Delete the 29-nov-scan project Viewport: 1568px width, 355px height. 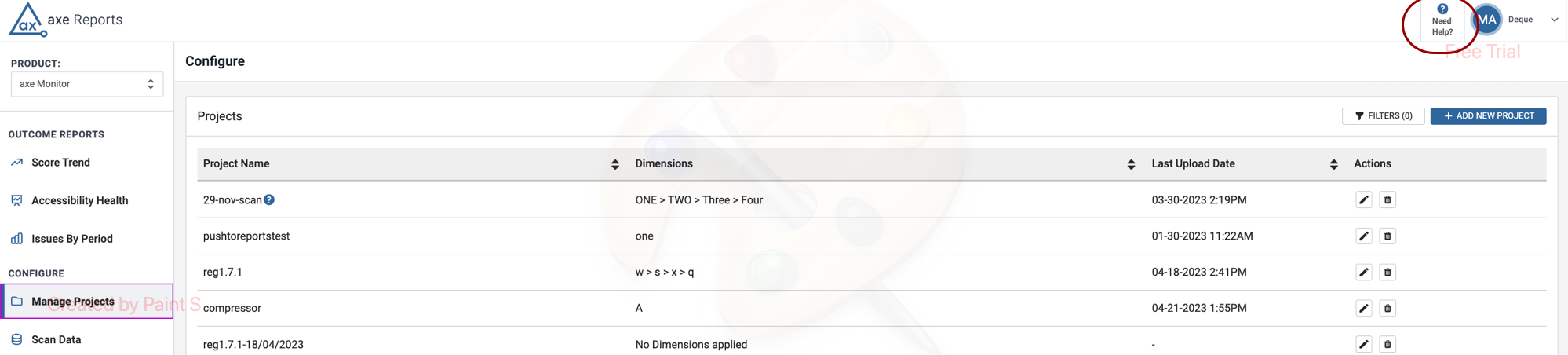click(1387, 200)
